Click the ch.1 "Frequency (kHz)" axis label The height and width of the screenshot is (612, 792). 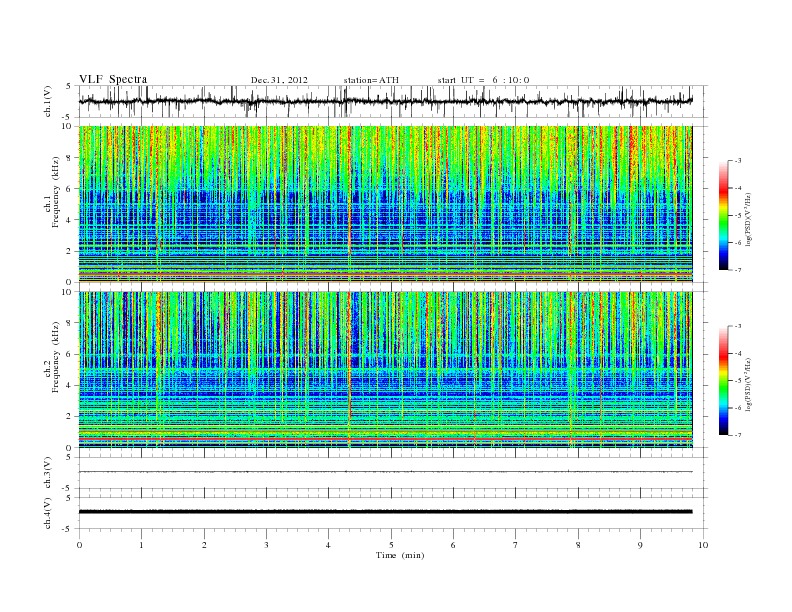pyautogui.click(x=56, y=192)
